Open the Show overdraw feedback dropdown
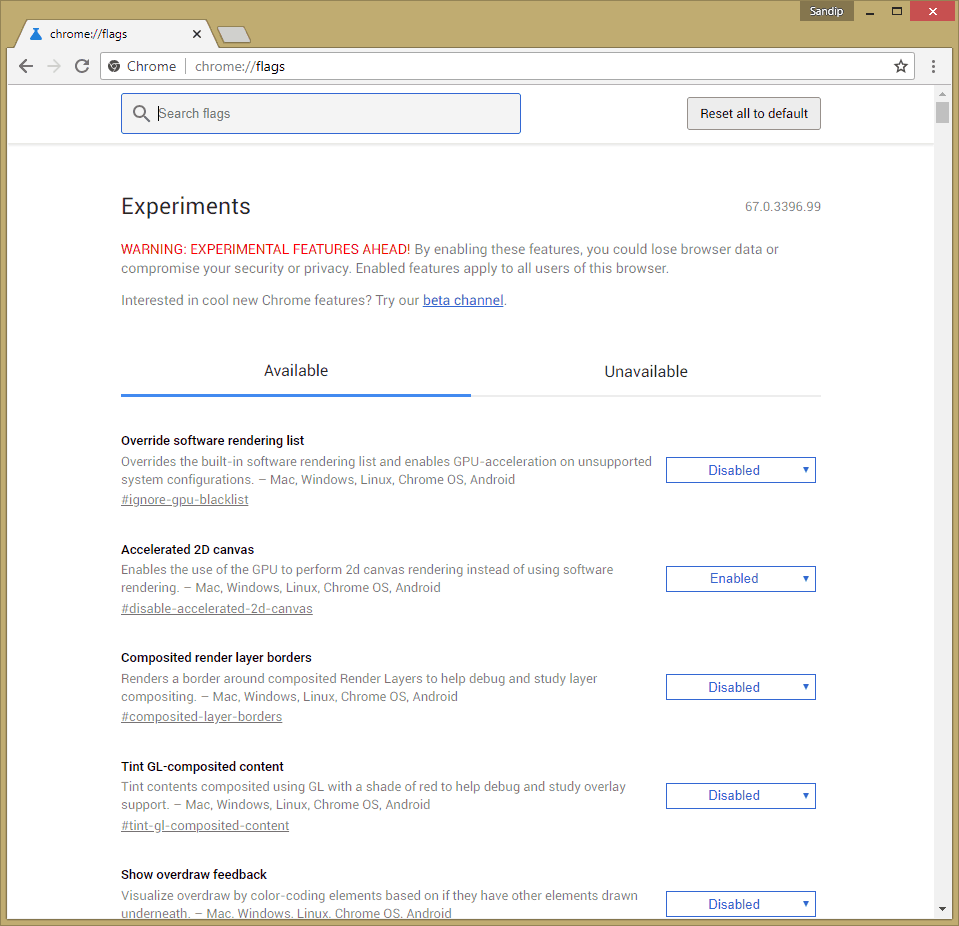Image resolution: width=959 pixels, height=926 pixels. [x=741, y=904]
